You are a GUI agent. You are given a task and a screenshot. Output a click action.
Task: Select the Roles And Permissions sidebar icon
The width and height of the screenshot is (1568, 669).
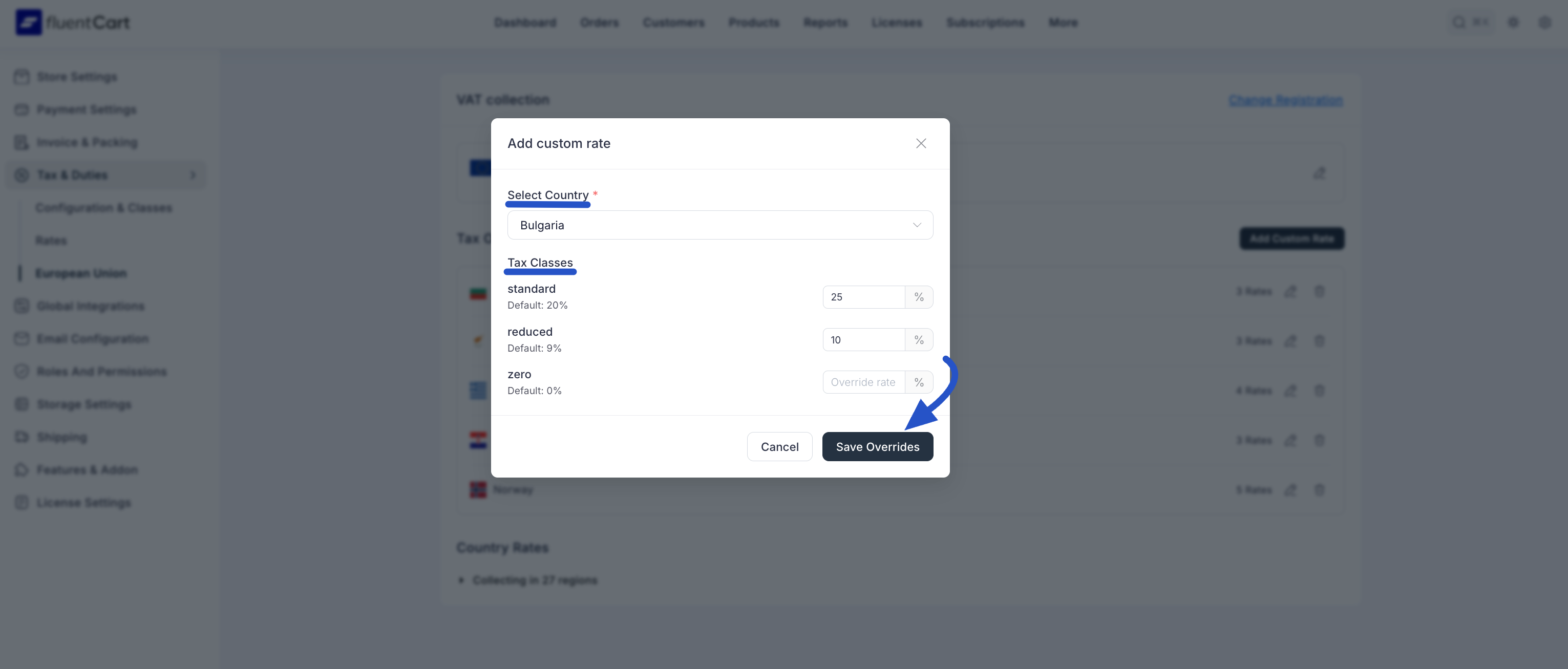(x=22, y=371)
